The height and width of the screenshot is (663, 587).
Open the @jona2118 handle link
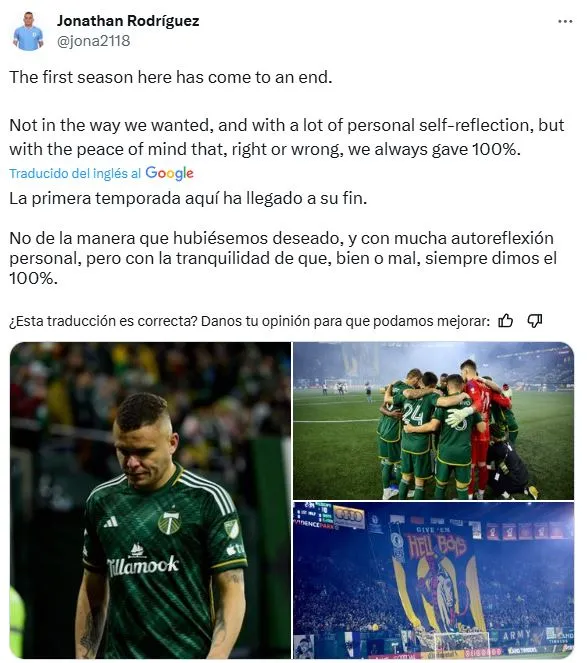[93, 41]
